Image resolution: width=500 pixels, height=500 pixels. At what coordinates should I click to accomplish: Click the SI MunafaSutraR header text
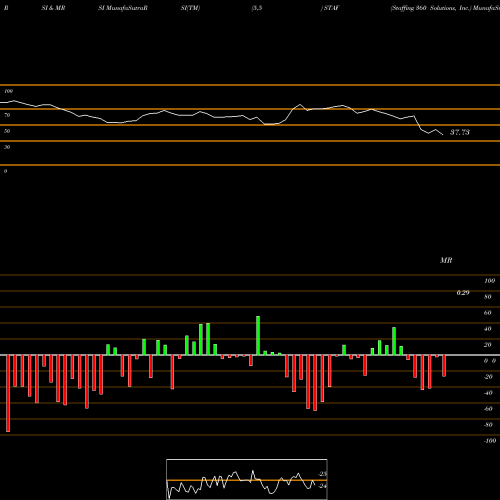123,8
